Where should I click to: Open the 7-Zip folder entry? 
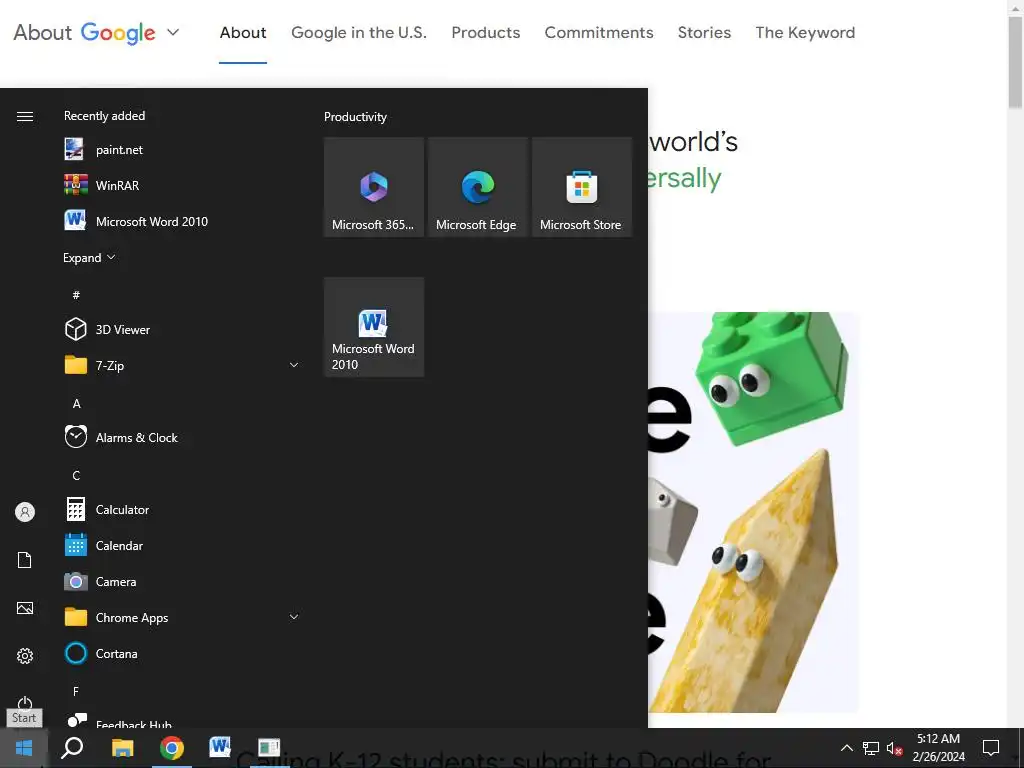183,366
